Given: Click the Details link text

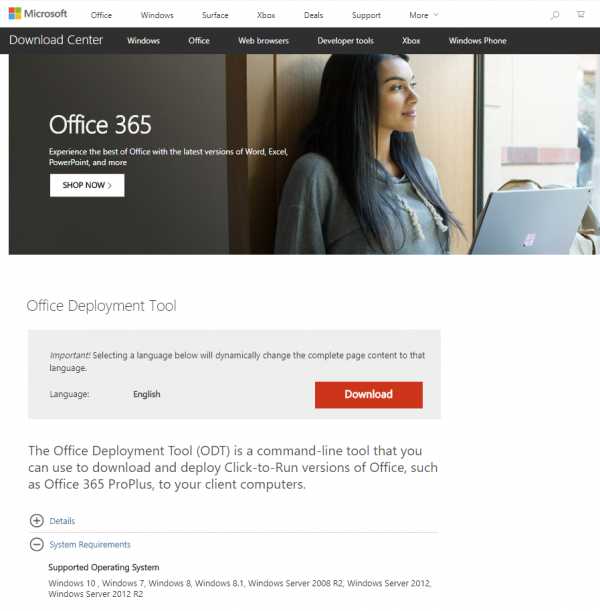Looking at the screenshot, I should point(62,521).
